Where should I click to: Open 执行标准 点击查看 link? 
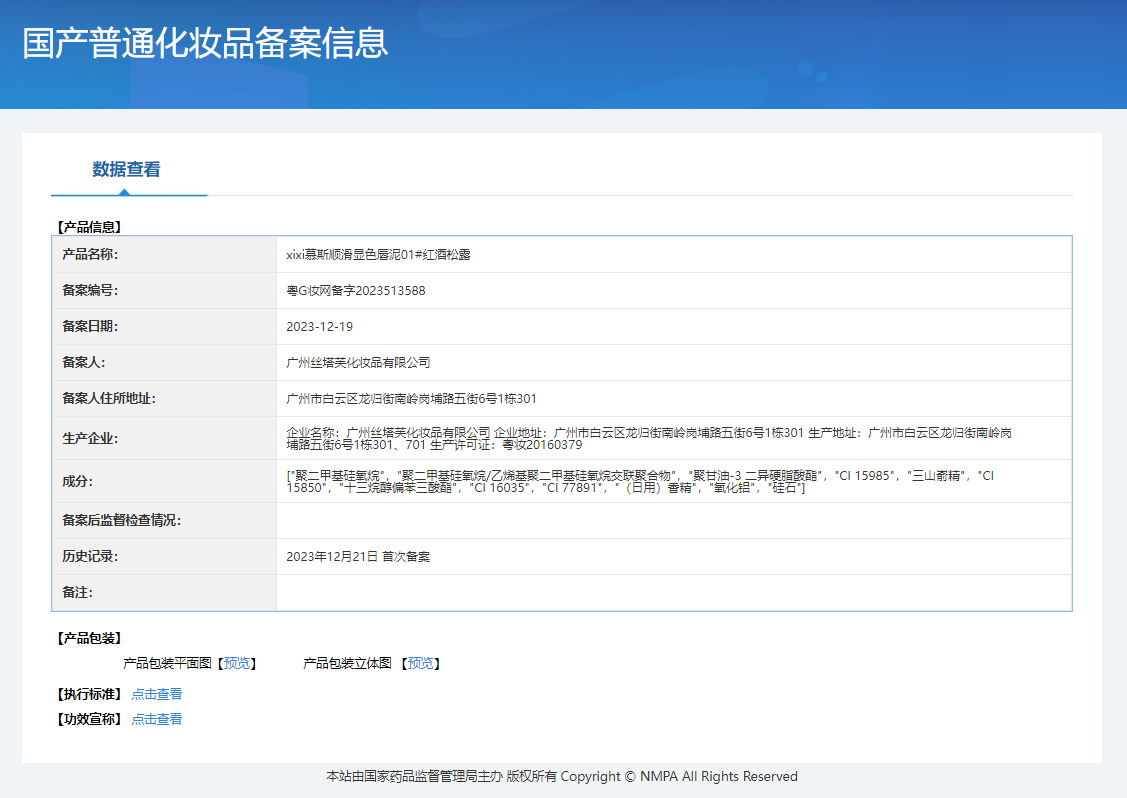157,694
